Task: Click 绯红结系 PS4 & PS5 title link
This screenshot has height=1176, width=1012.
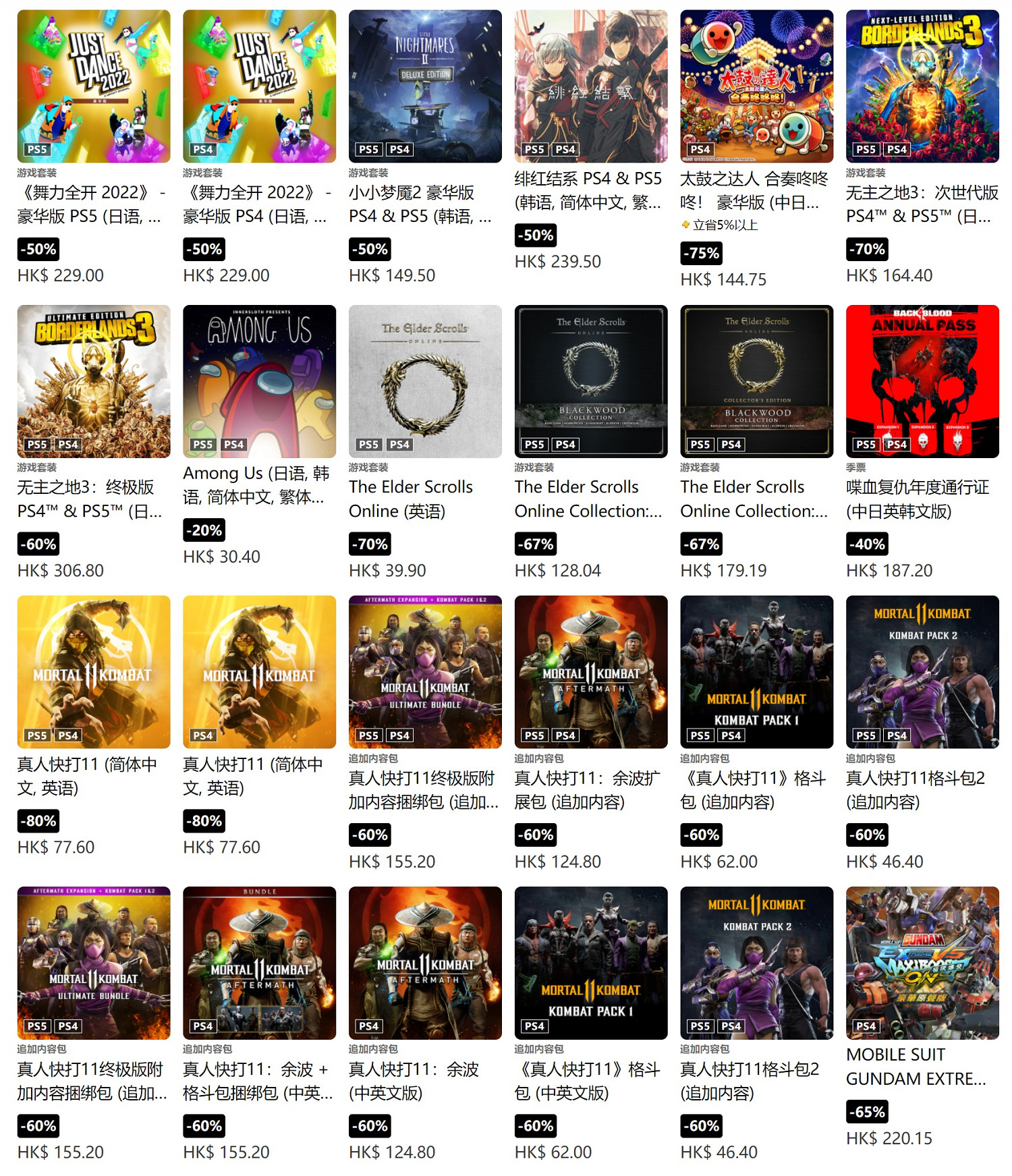Action: [x=588, y=190]
